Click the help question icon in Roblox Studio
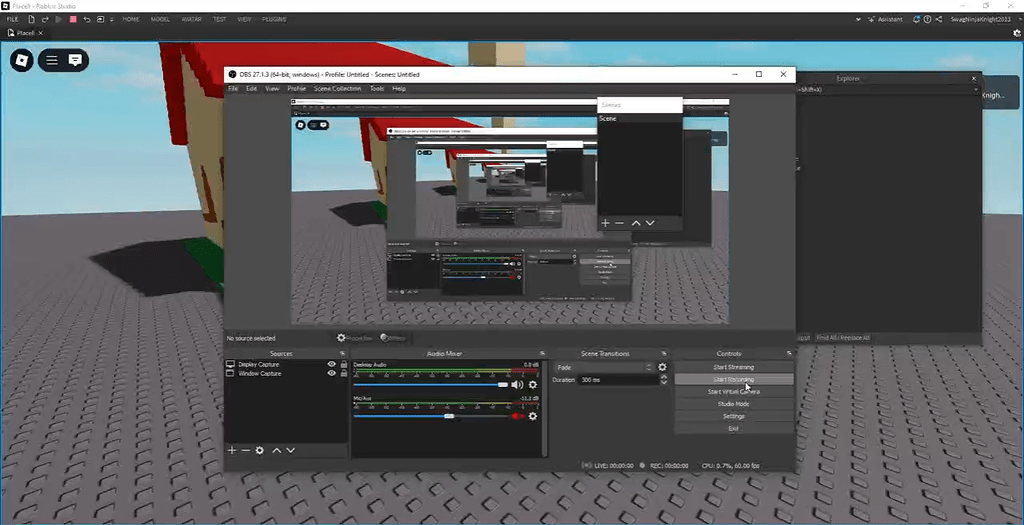Screen dimensions: 1024x525 pyautogui.click(x=927, y=20)
